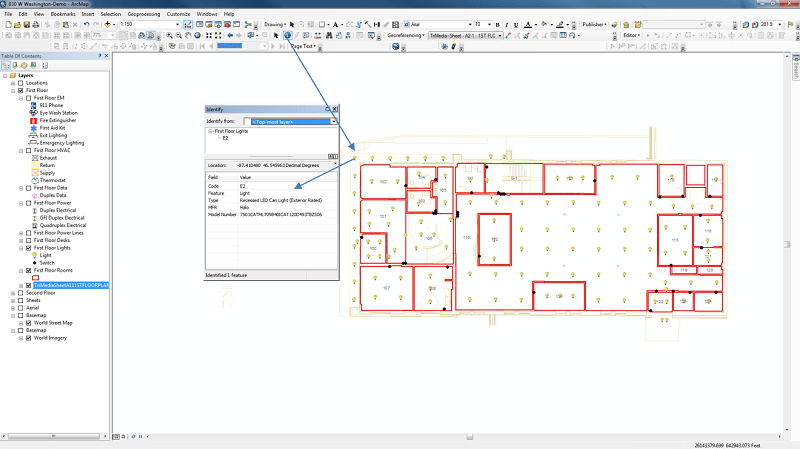Open the map scale dropdown
Viewport: 800px width, 449px height.
(x=177, y=24)
